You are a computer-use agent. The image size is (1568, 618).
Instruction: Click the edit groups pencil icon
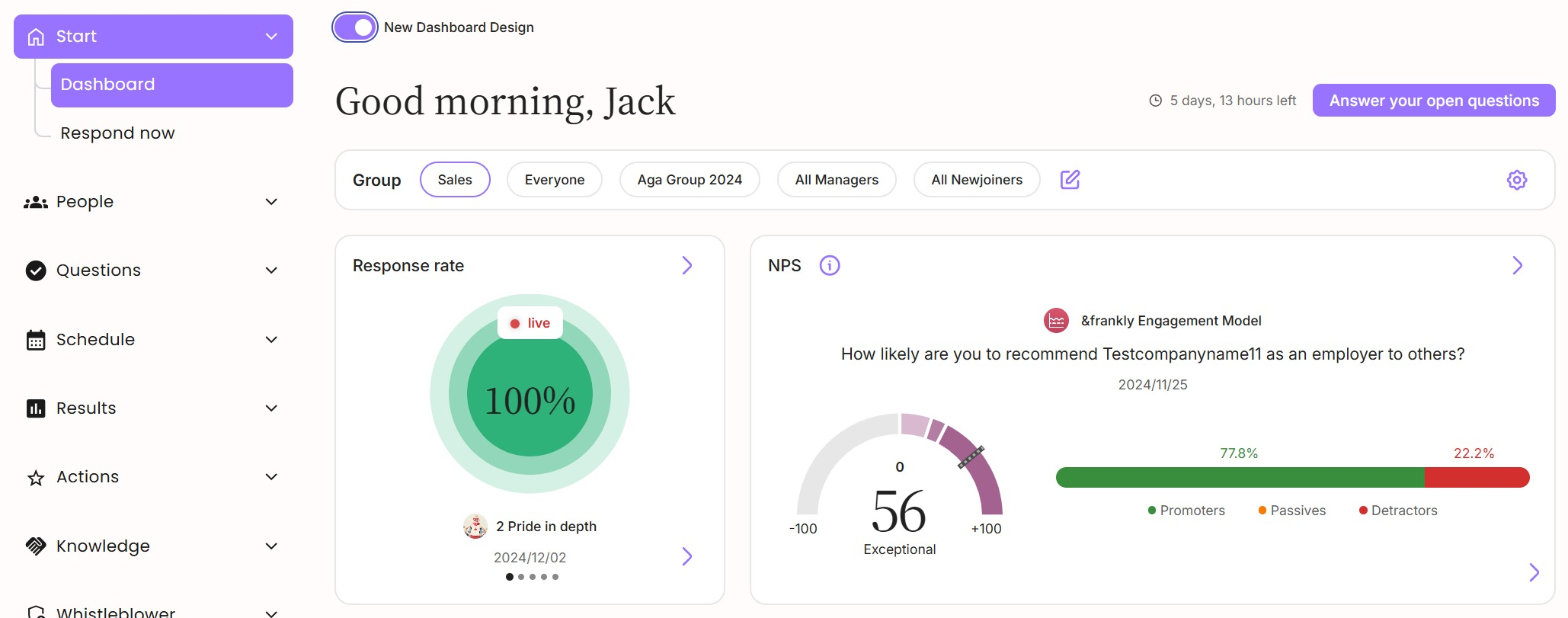pos(1070,180)
